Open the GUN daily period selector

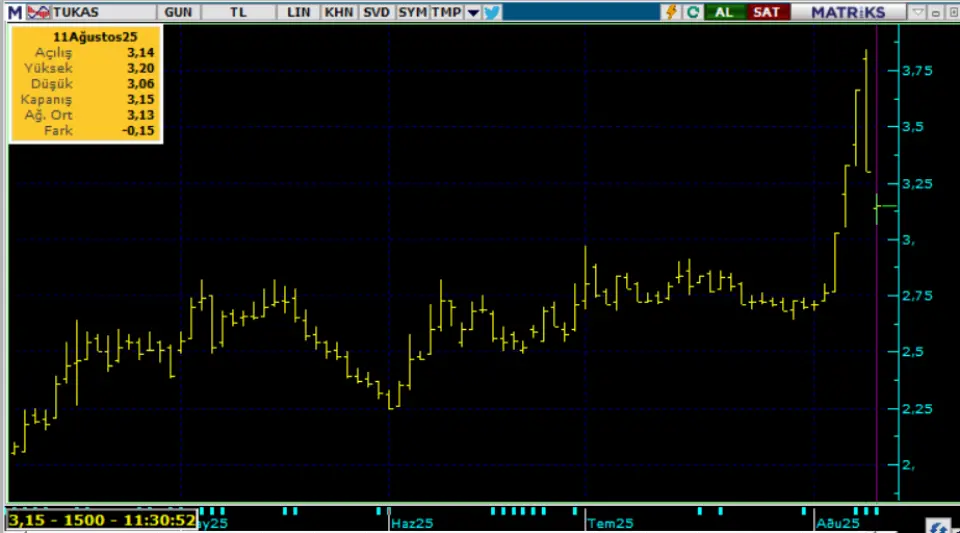pos(178,12)
